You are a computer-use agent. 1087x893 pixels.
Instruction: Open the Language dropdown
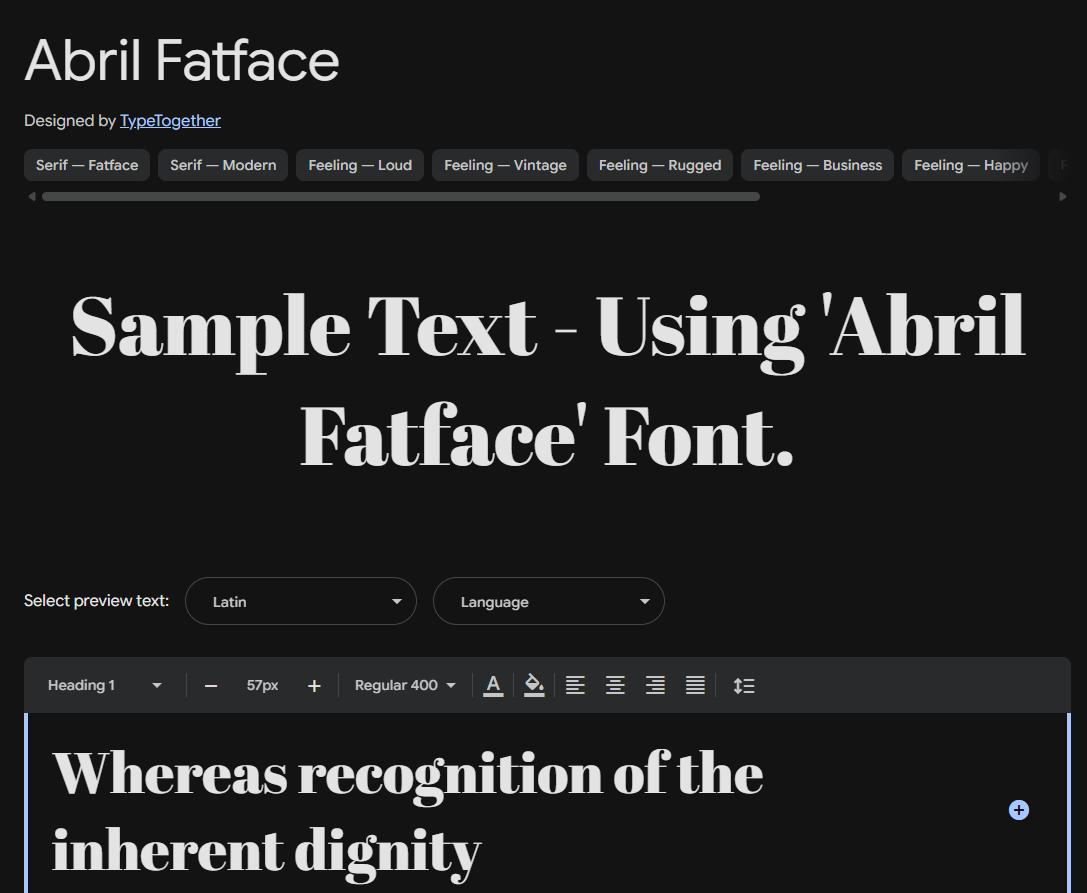(548, 601)
